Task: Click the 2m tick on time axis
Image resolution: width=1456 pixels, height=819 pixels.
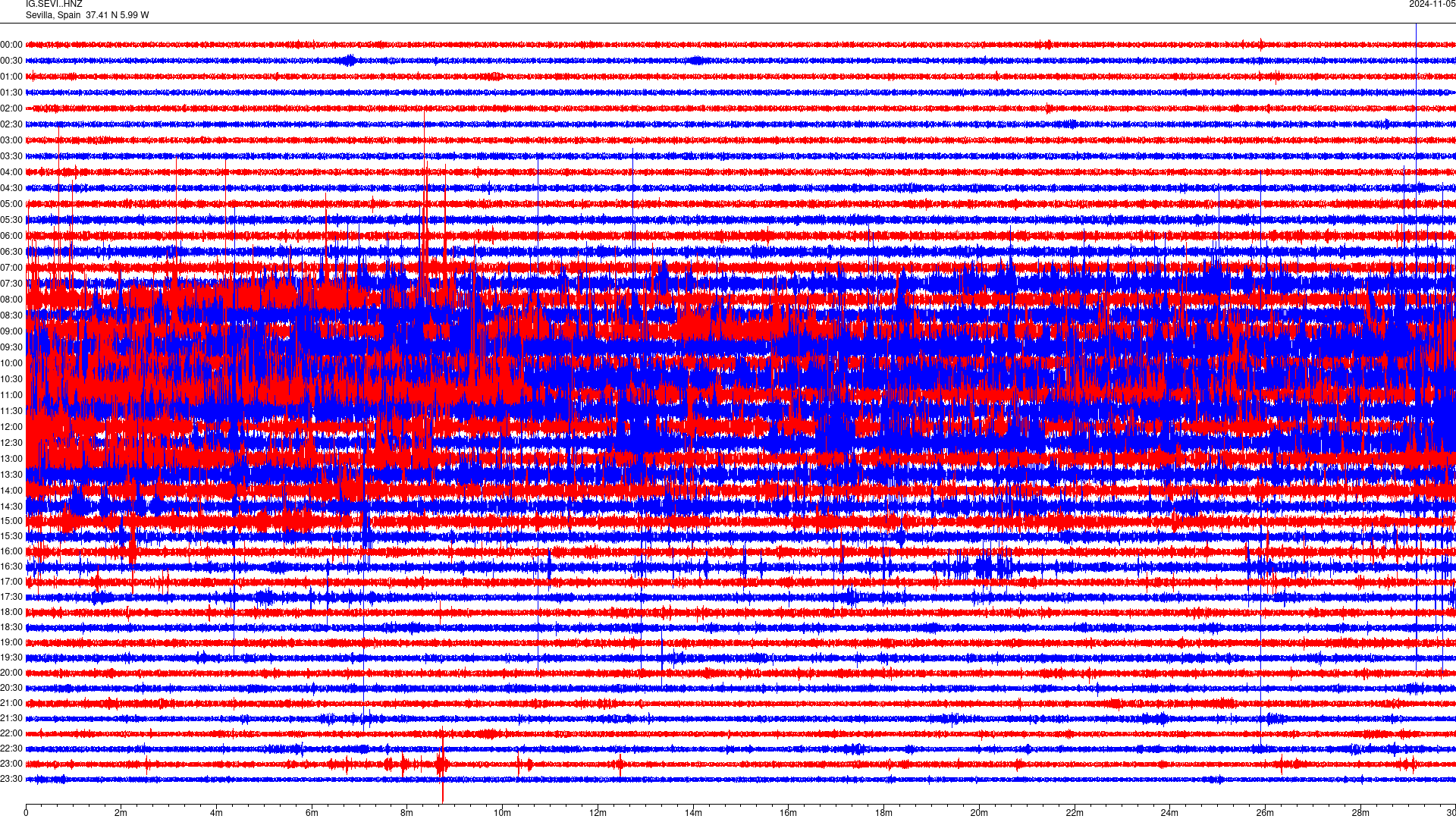Action: coord(121,813)
